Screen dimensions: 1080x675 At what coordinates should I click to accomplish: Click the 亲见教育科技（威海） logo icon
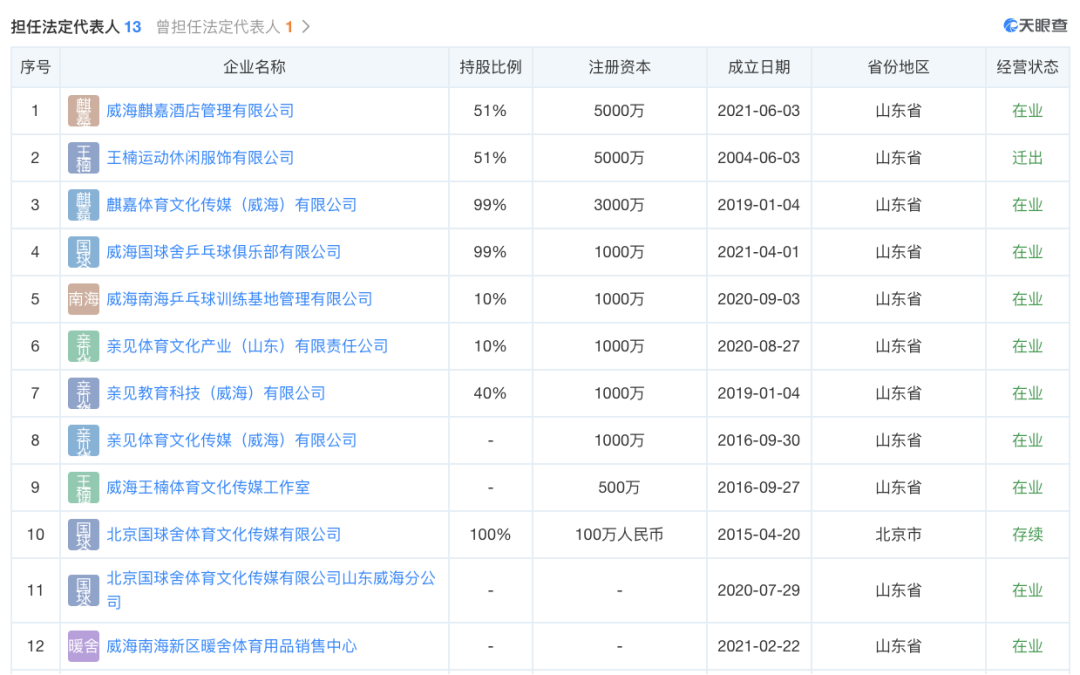83,393
